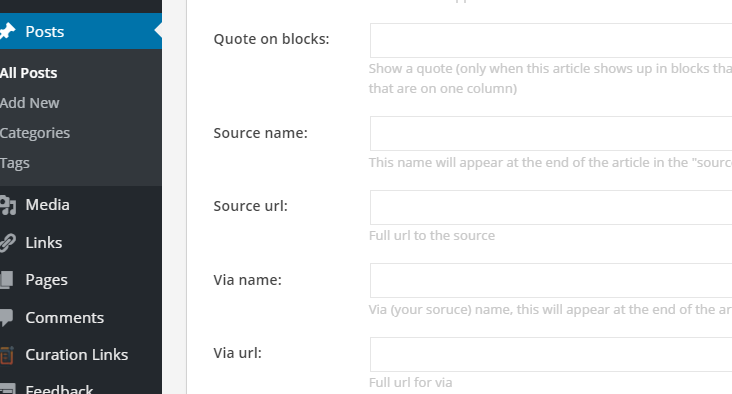The height and width of the screenshot is (394, 732).
Task: Click the Comments speech bubble icon
Action: (x=7, y=317)
